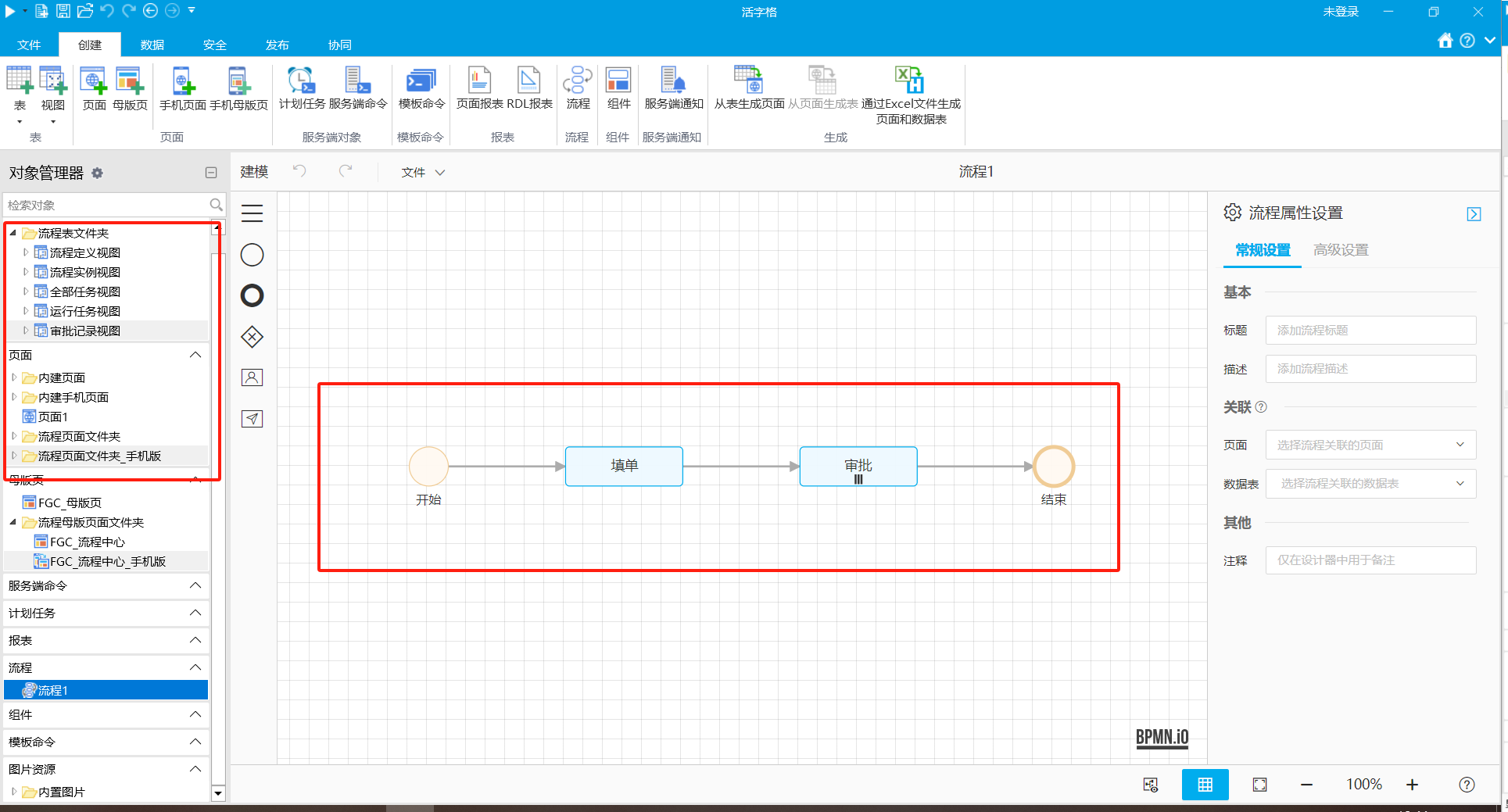1508x812 pixels.
Task: Create a 页面报表 page report
Action: pyautogui.click(x=479, y=88)
